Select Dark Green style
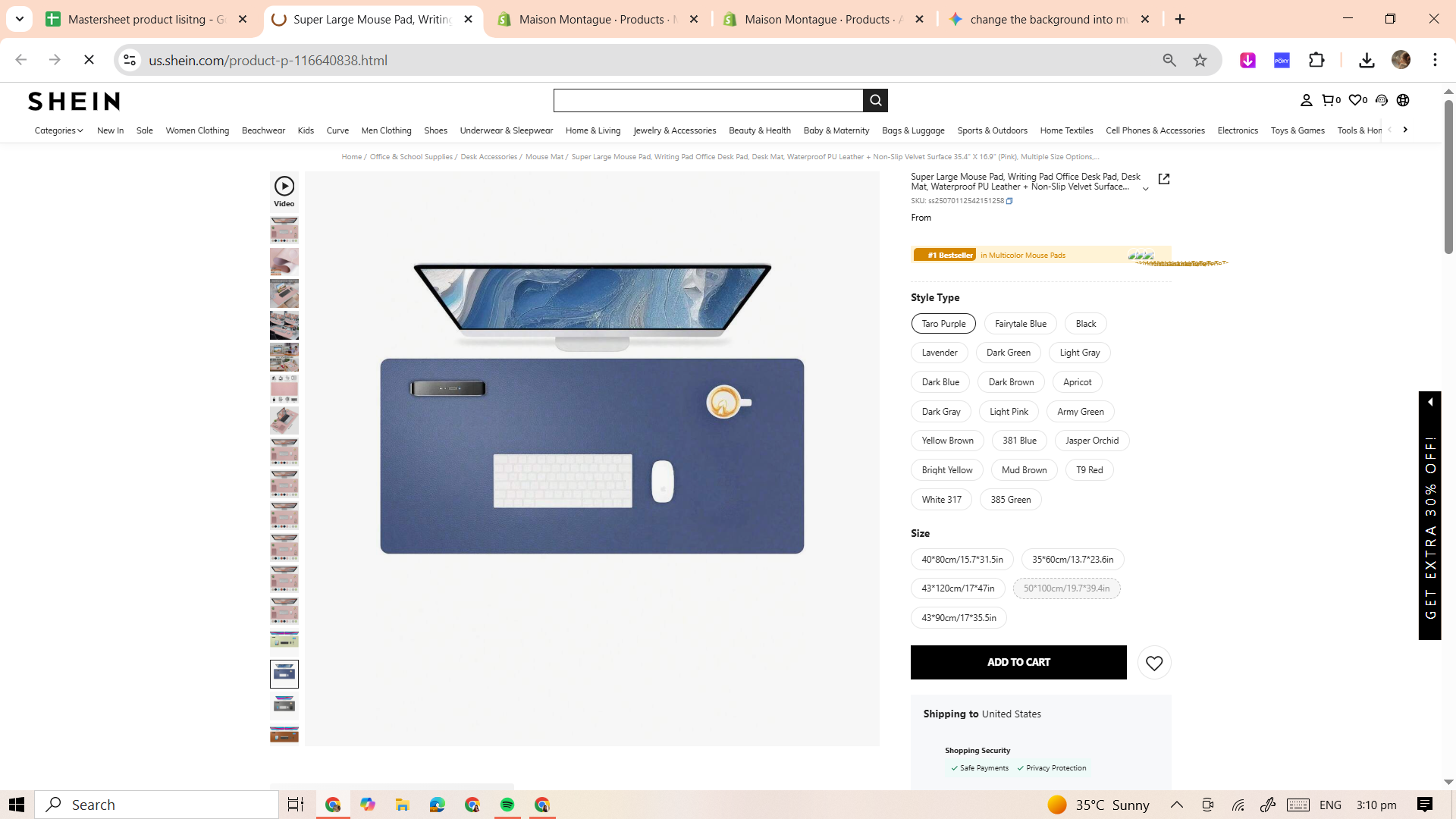 (1009, 353)
